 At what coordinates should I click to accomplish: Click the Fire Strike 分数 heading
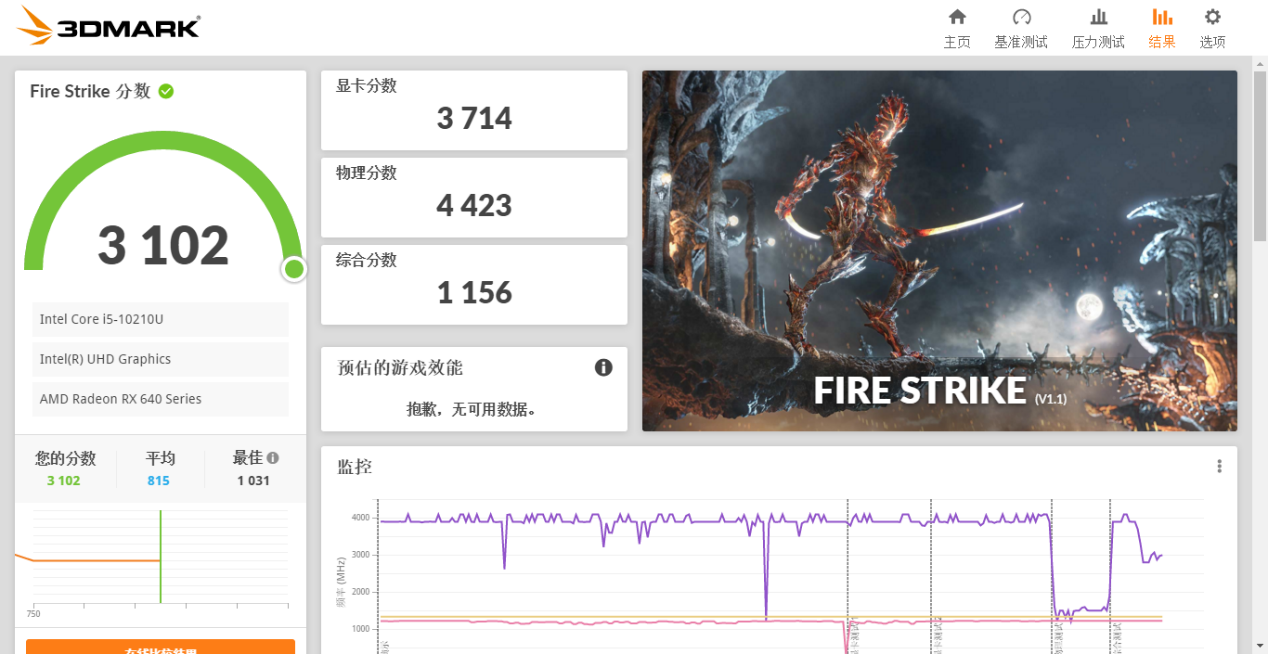coord(90,91)
